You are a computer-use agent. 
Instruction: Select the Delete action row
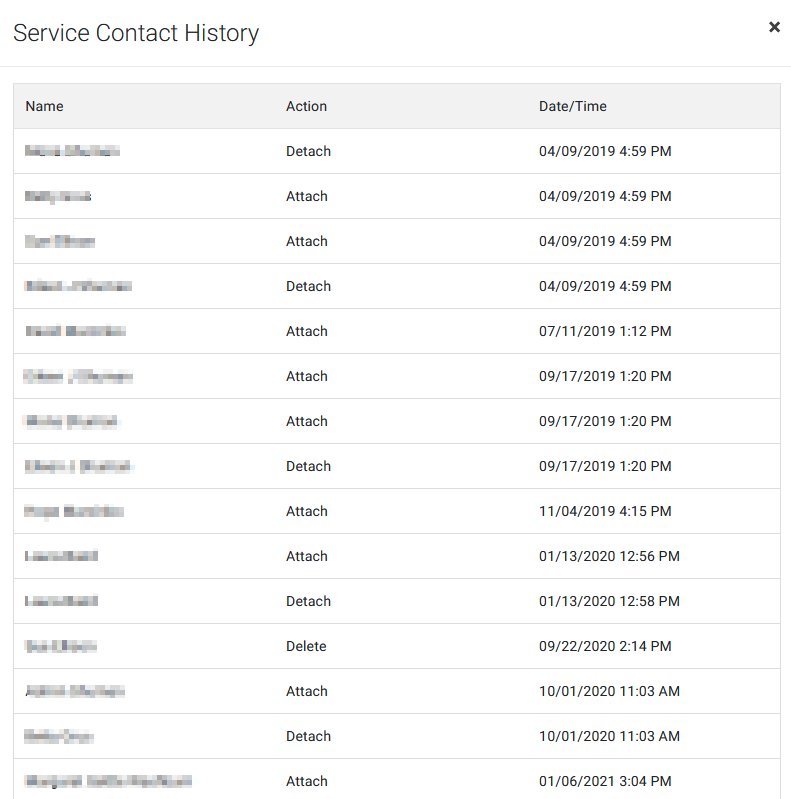coord(397,646)
